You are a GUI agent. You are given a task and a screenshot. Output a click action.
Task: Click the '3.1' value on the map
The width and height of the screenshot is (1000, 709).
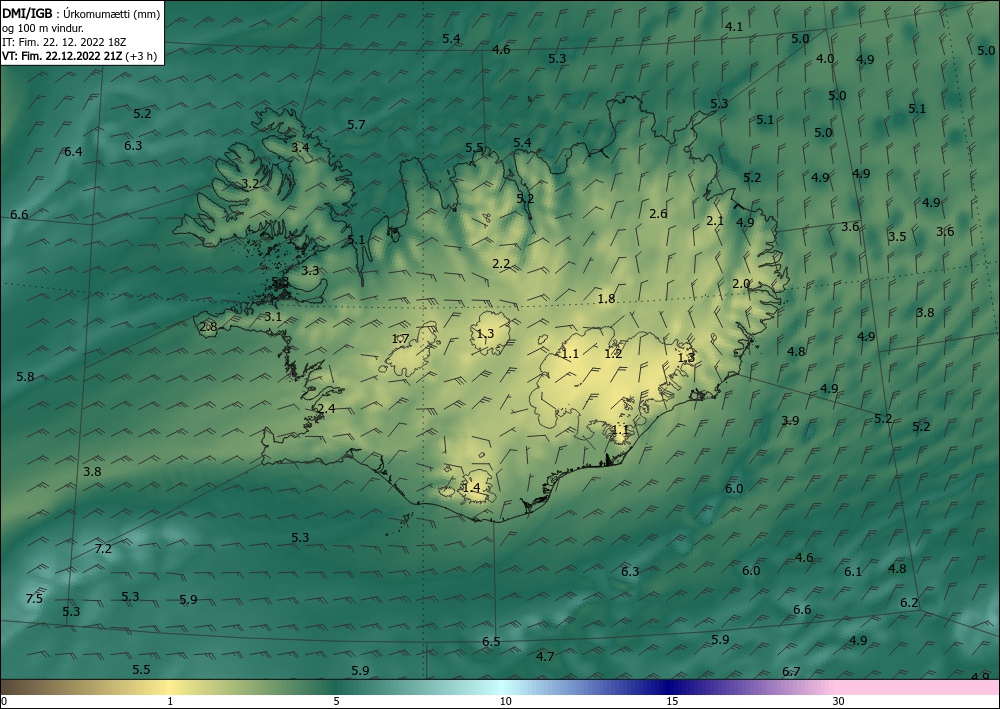click(x=273, y=316)
